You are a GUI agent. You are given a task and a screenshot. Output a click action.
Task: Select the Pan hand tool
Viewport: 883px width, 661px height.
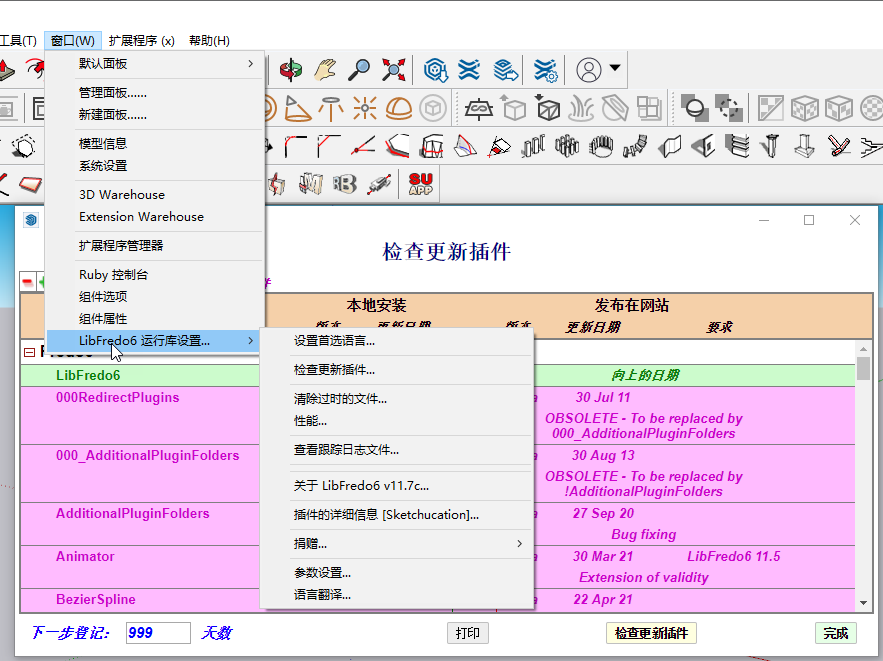325,70
